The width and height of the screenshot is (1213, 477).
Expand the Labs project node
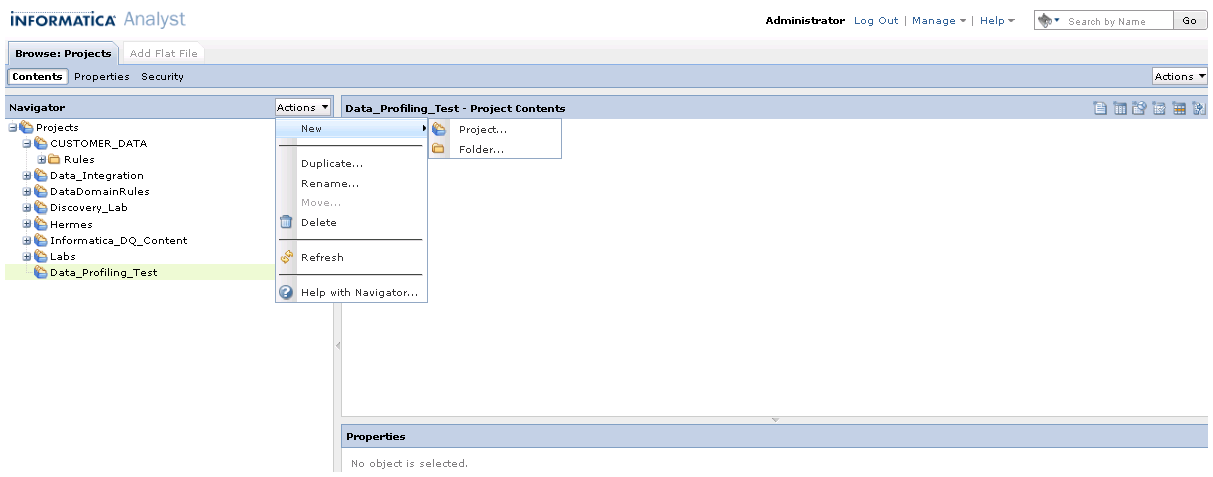click(x=27, y=257)
